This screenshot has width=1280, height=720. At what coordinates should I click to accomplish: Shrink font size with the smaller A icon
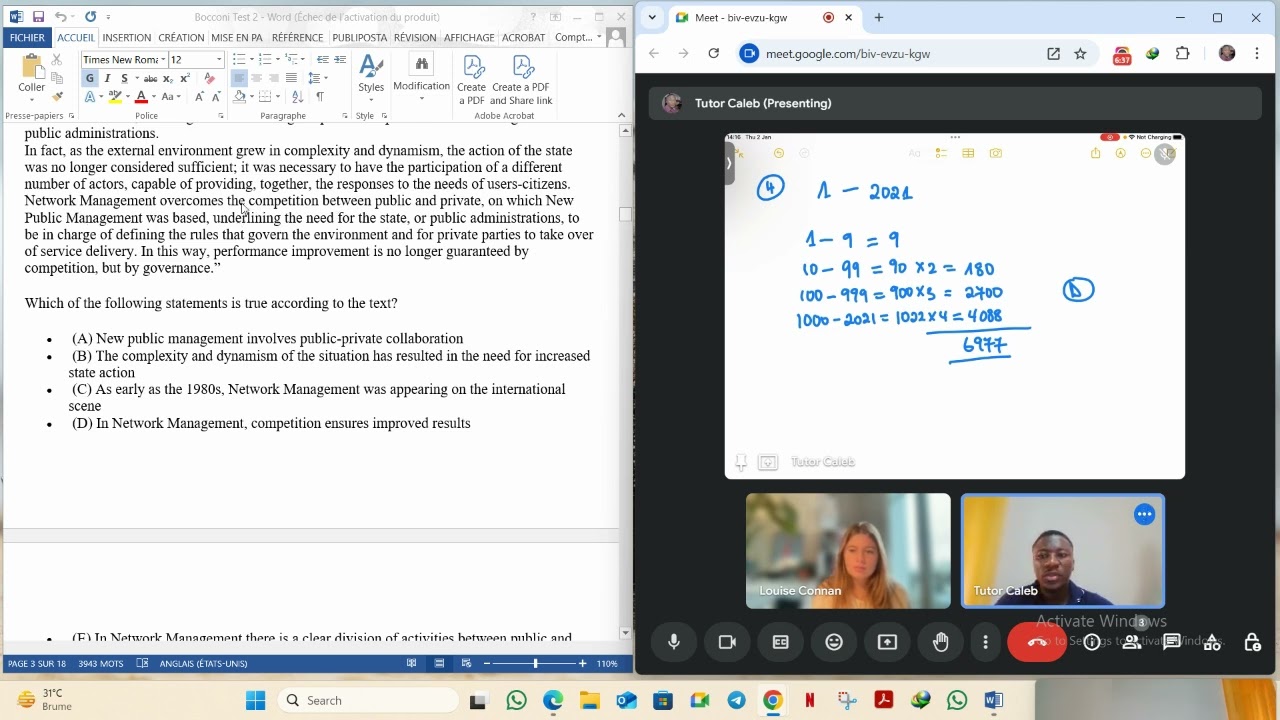[216, 97]
